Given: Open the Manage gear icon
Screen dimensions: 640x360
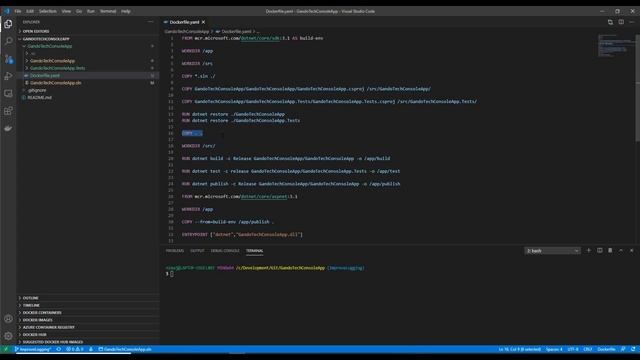Looking at the screenshot, I should [x=8, y=336].
